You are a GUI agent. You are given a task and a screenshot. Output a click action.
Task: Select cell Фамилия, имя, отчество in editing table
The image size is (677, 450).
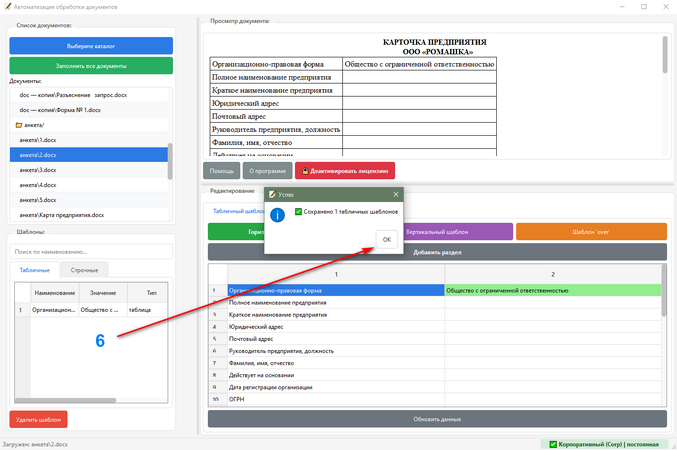pyautogui.click(x=336, y=363)
